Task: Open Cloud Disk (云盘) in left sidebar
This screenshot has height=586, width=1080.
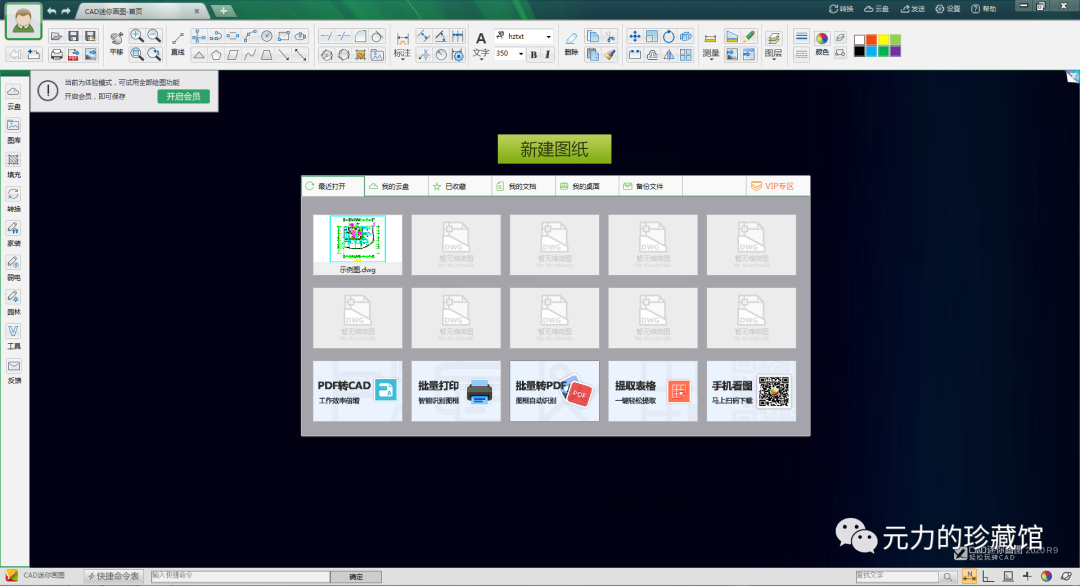Action: tap(14, 97)
